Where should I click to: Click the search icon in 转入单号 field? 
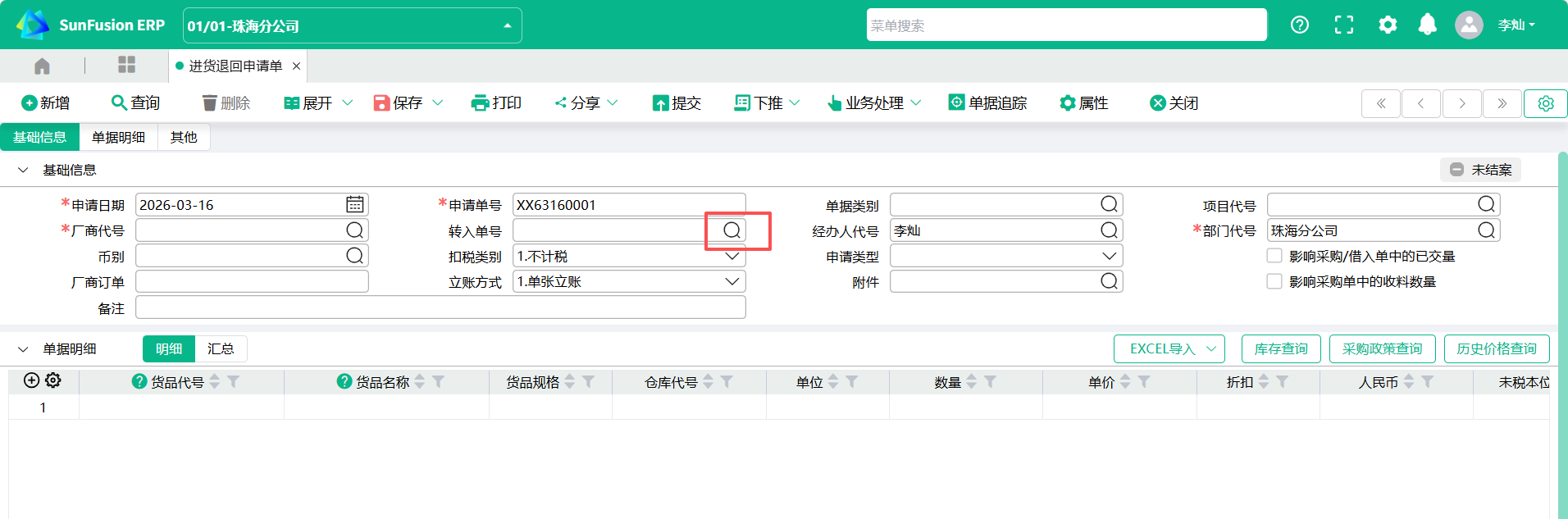732,230
